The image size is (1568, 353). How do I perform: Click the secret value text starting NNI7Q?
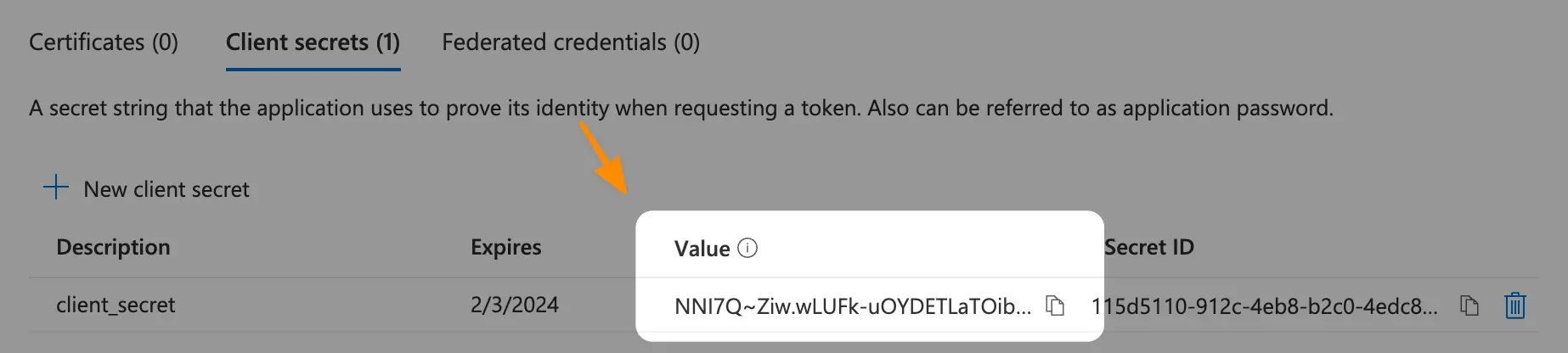(853, 306)
